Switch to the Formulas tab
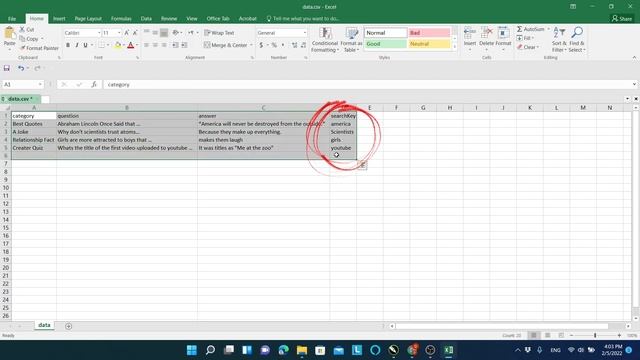This screenshot has height=360, width=640. (121, 18)
